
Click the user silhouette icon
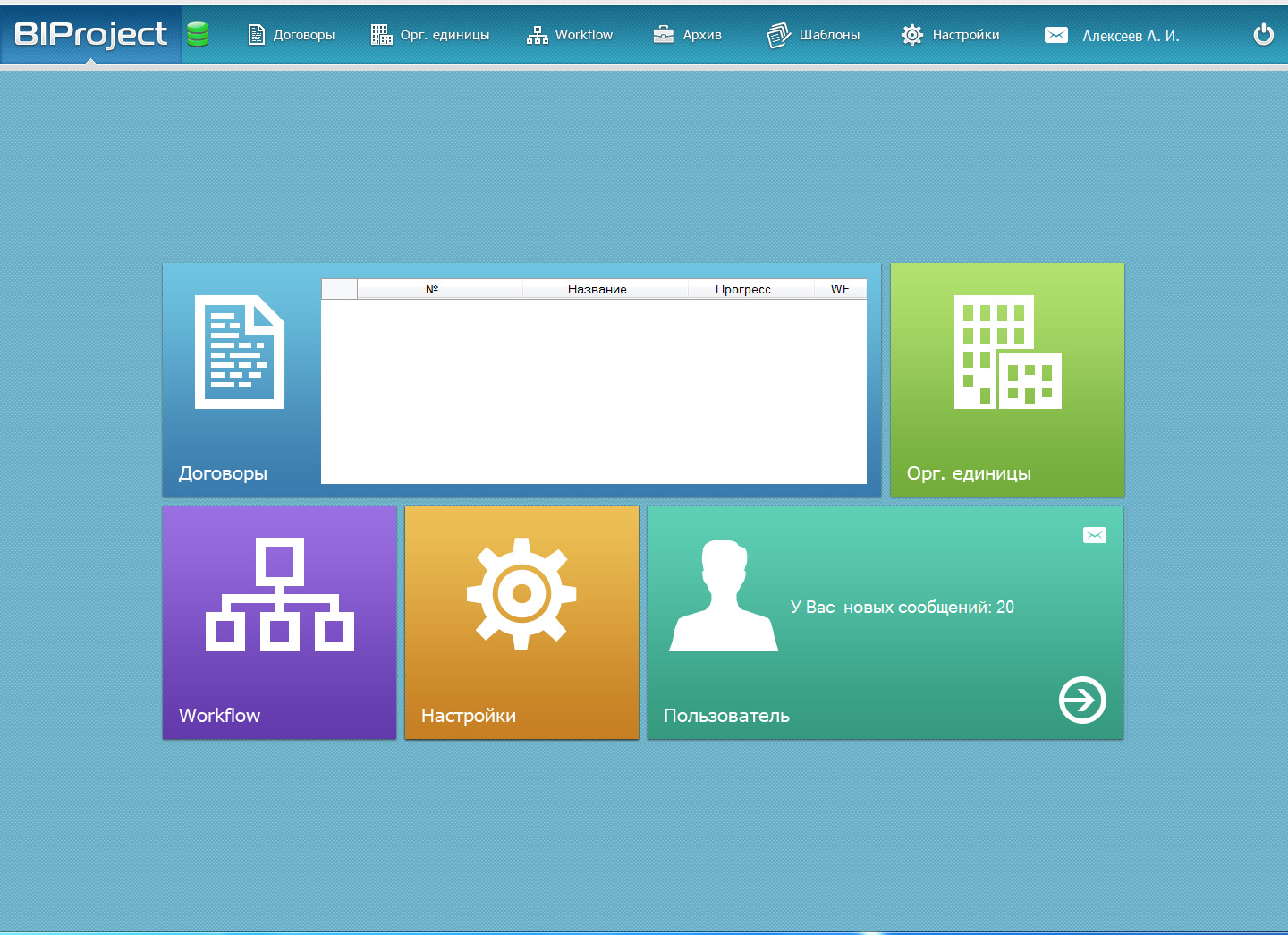pyautogui.click(x=724, y=596)
